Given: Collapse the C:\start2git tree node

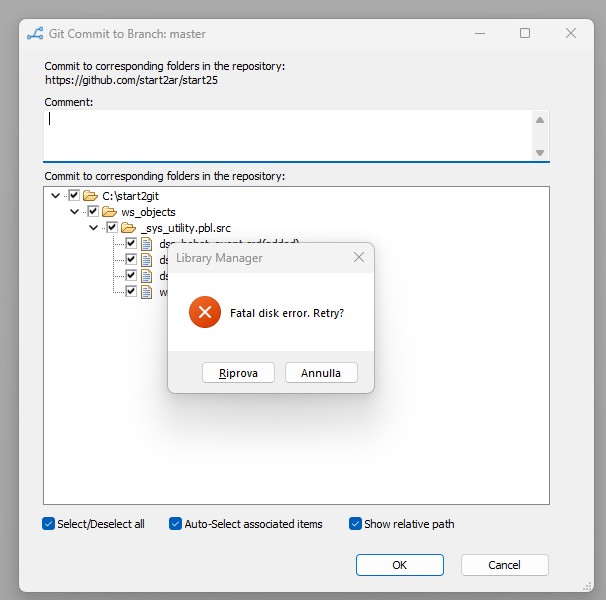Looking at the screenshot, I should 56,196.
